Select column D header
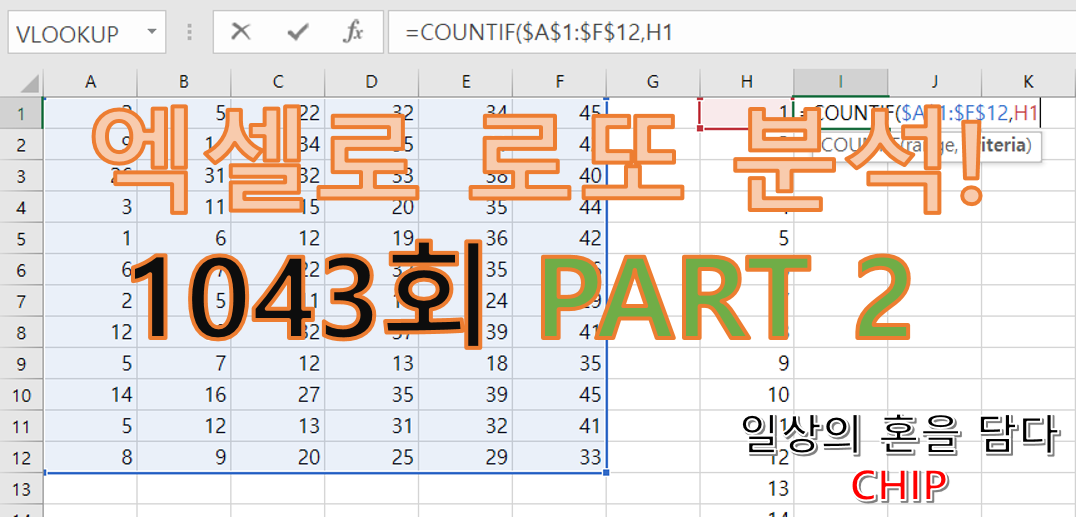 (371, 82)
